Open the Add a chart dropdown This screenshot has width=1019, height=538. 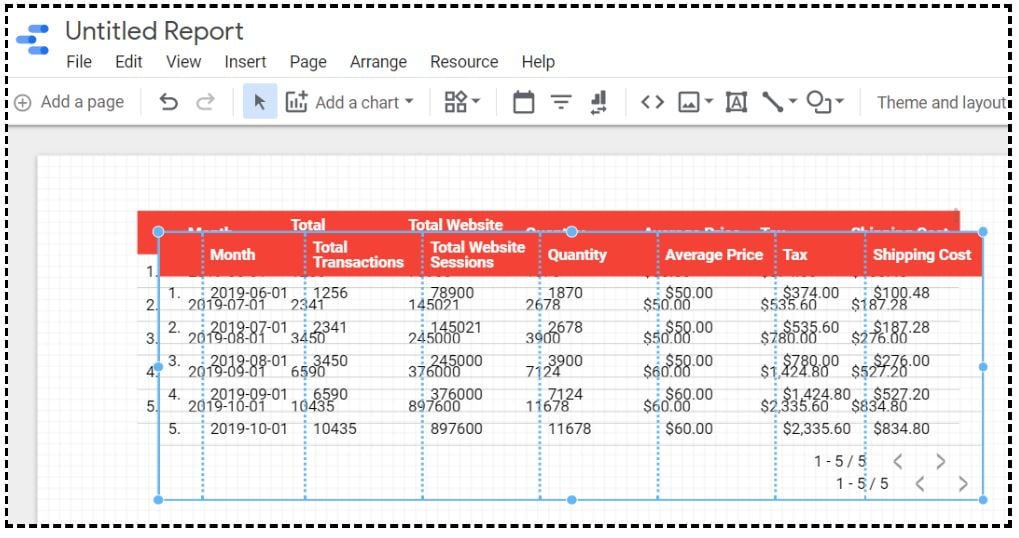(350, 102)
